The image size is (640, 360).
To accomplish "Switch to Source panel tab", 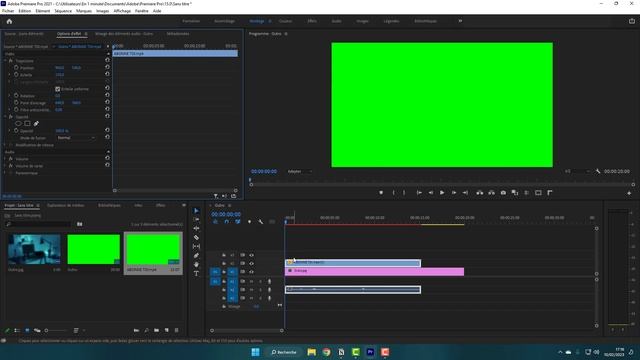I will coord(24,34).
